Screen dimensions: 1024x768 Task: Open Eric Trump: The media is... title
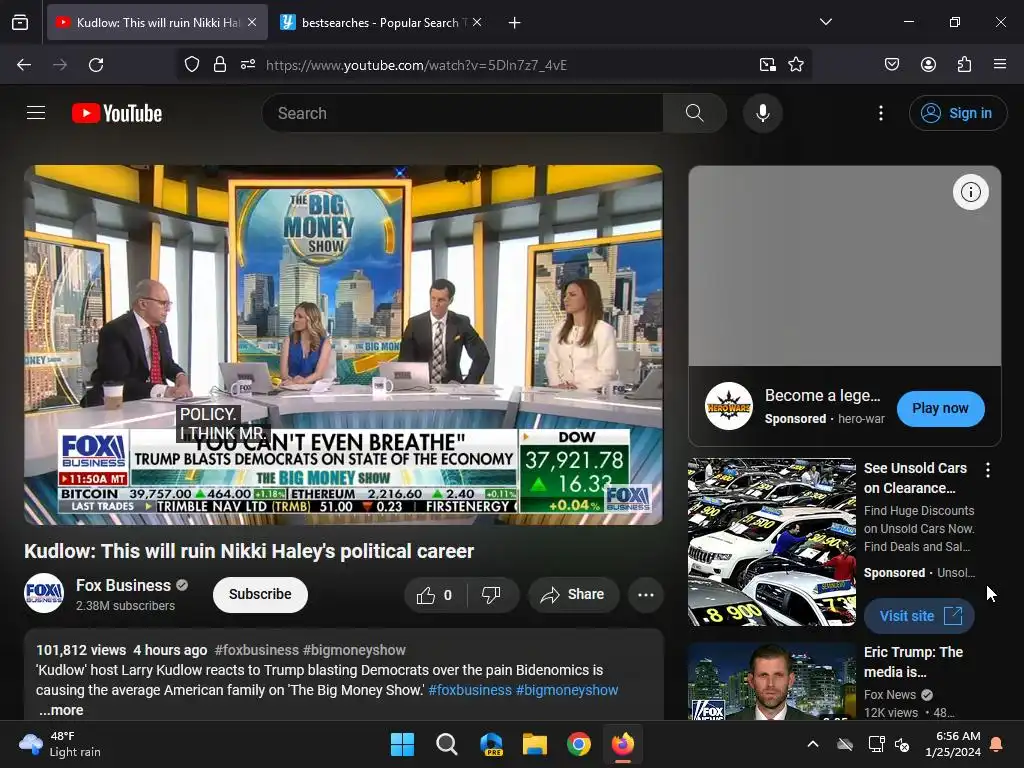(x=914, y=662)
